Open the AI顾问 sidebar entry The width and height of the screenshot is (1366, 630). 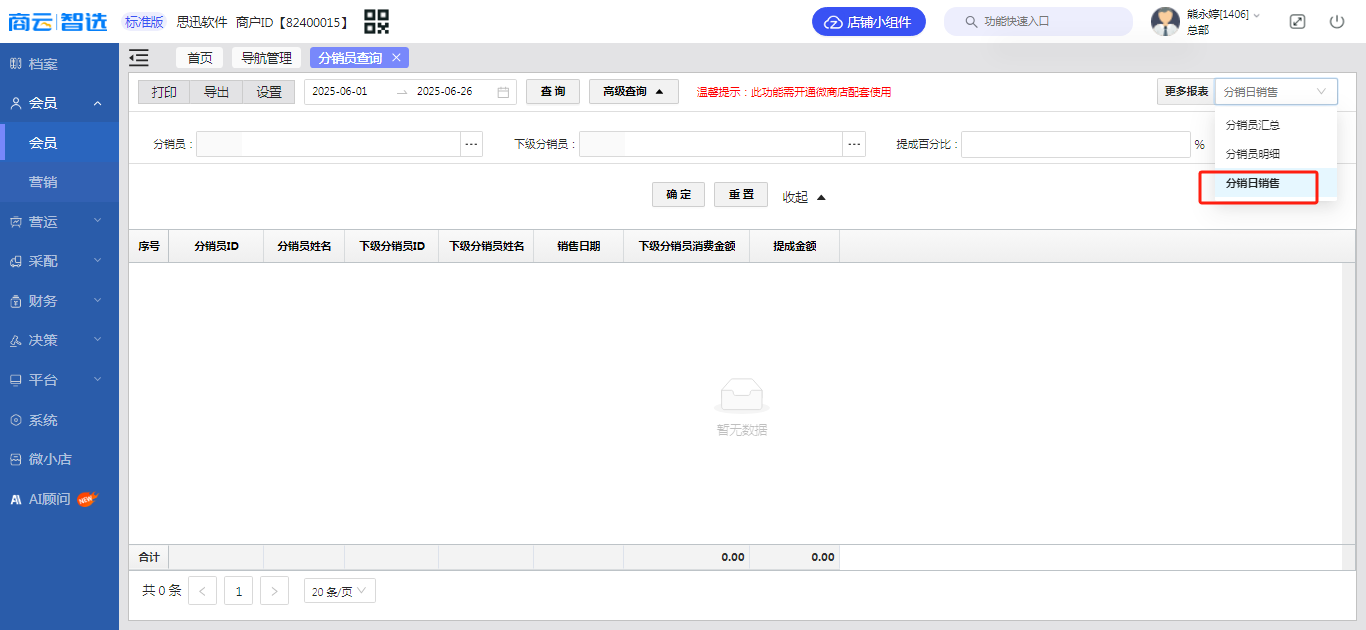tap(59, 499)
